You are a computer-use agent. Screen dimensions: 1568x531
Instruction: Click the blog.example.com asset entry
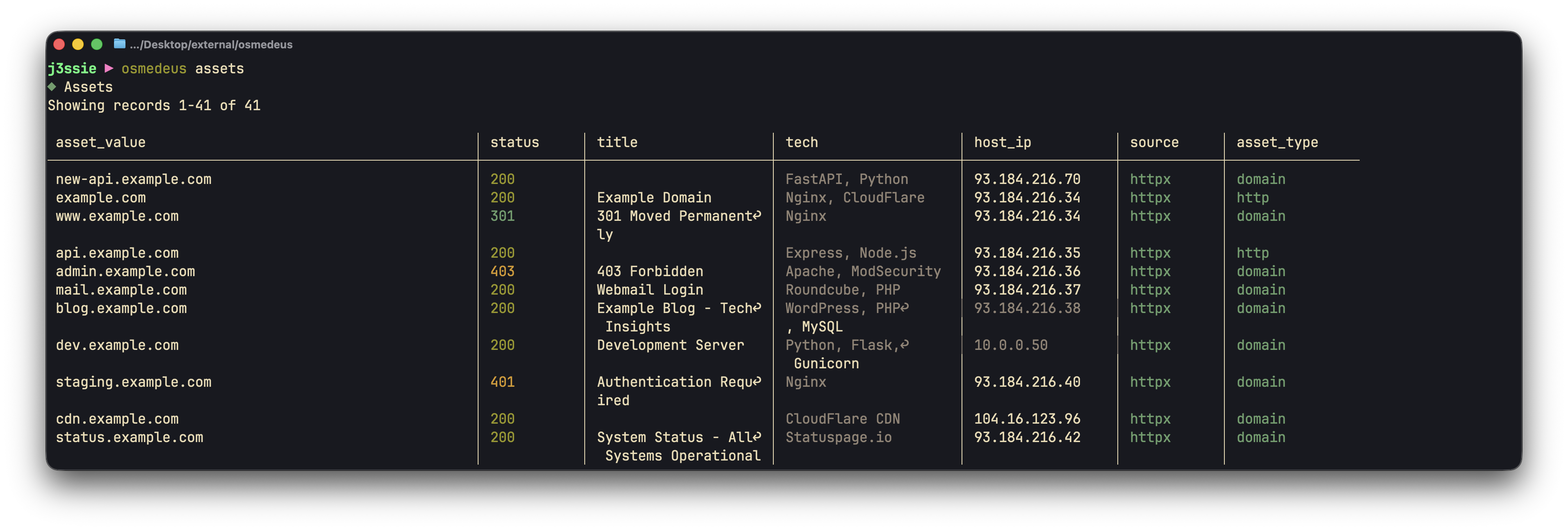121,309
